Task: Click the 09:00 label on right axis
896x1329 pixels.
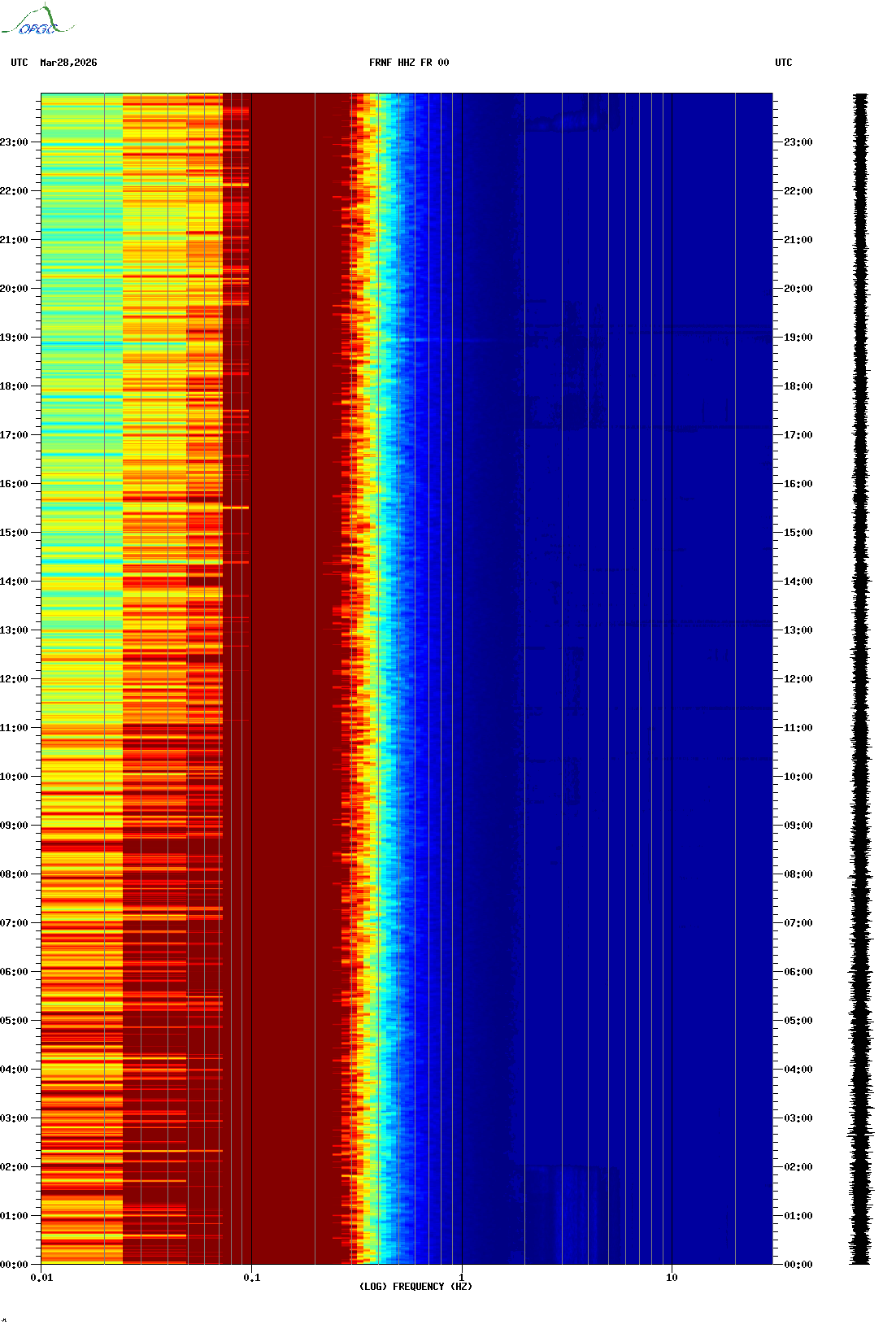Action: point(798,826)
